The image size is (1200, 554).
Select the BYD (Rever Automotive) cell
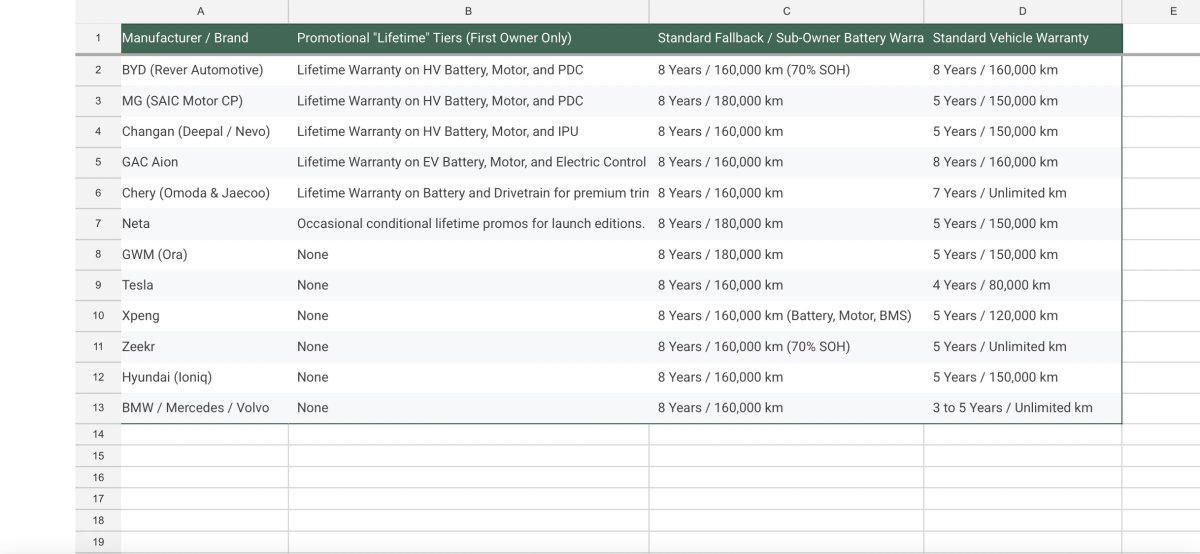click(204, 70)
